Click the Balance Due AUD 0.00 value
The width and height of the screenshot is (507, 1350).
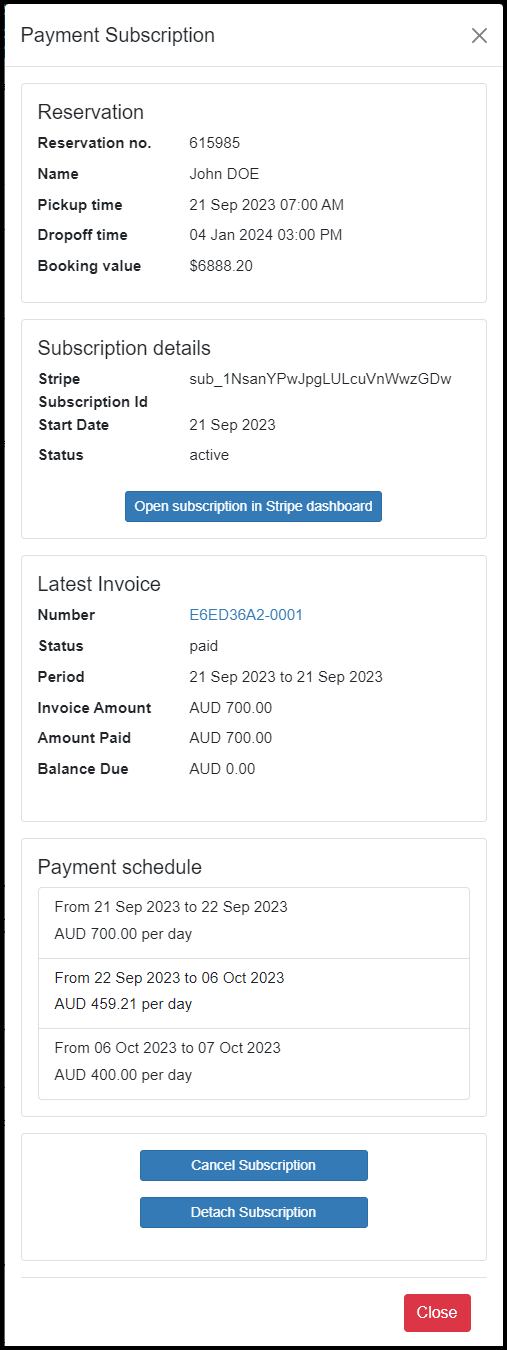coord(222,769)
